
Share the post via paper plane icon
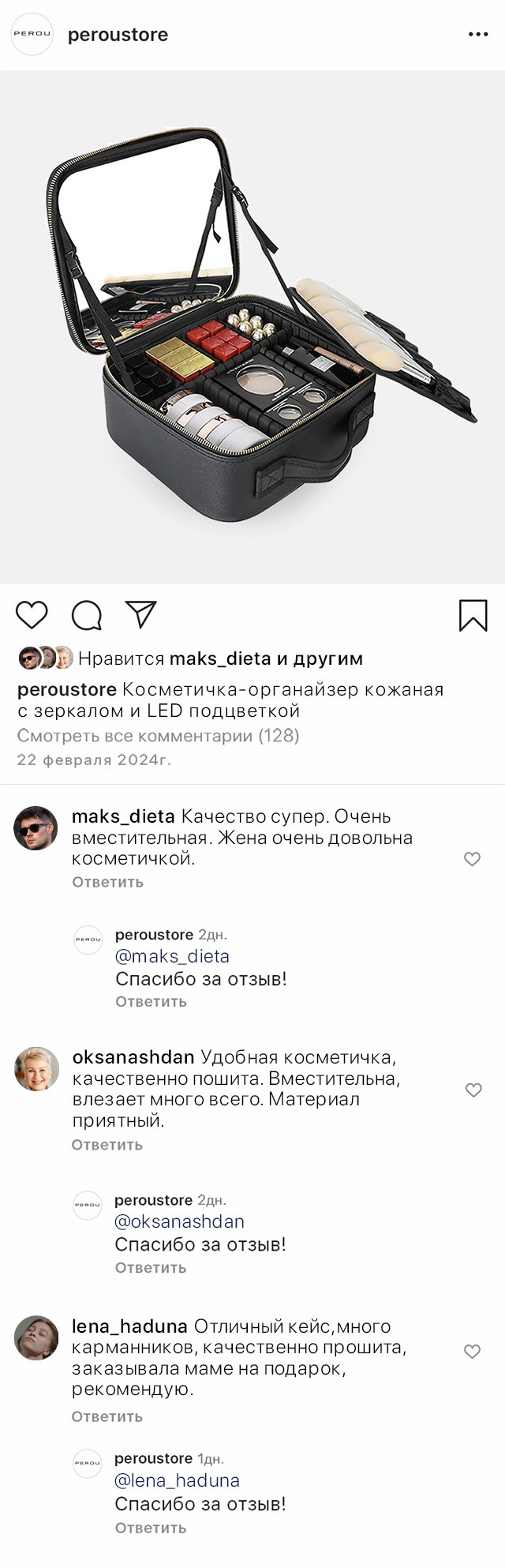point(141,615)
